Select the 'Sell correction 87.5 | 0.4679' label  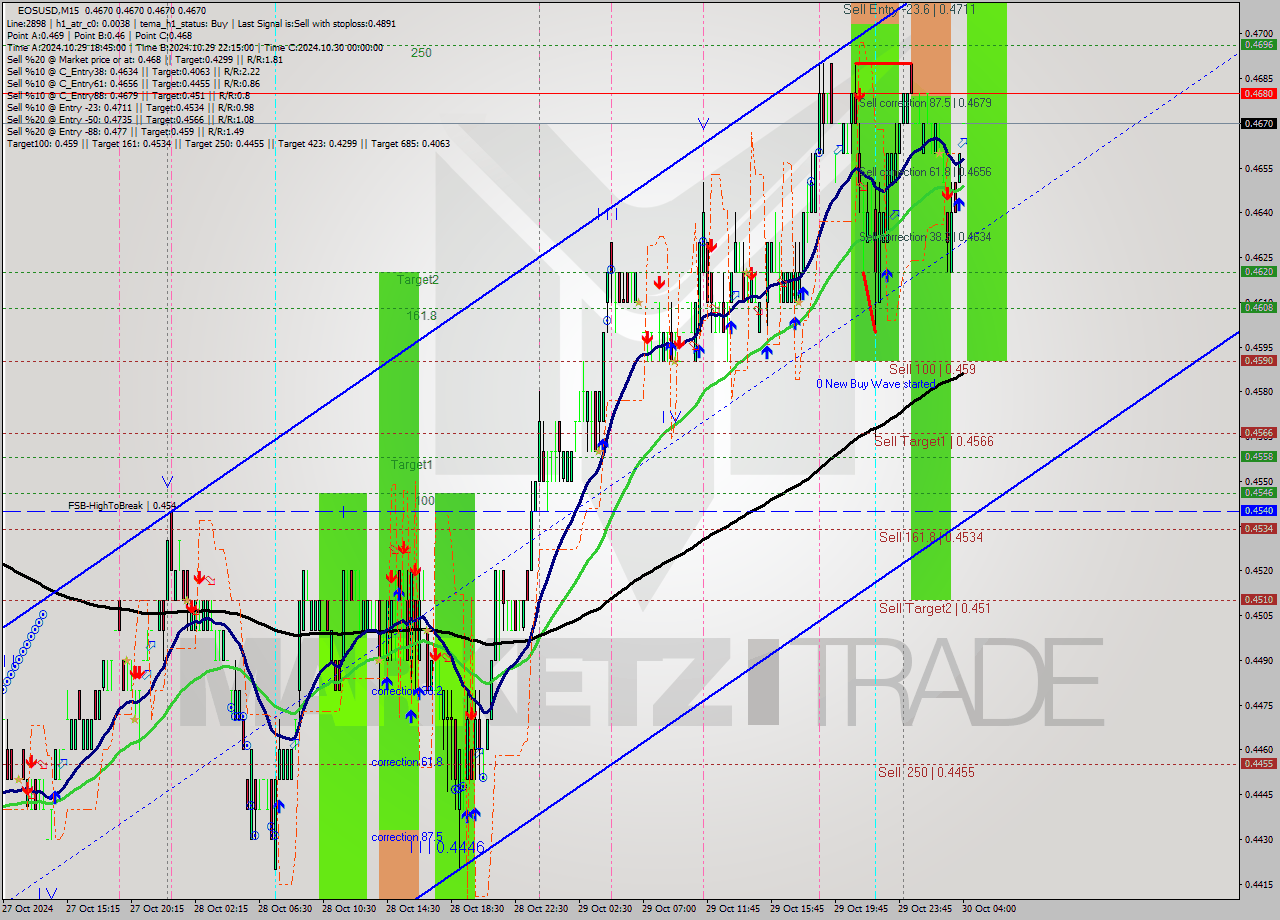coord(925,103)
